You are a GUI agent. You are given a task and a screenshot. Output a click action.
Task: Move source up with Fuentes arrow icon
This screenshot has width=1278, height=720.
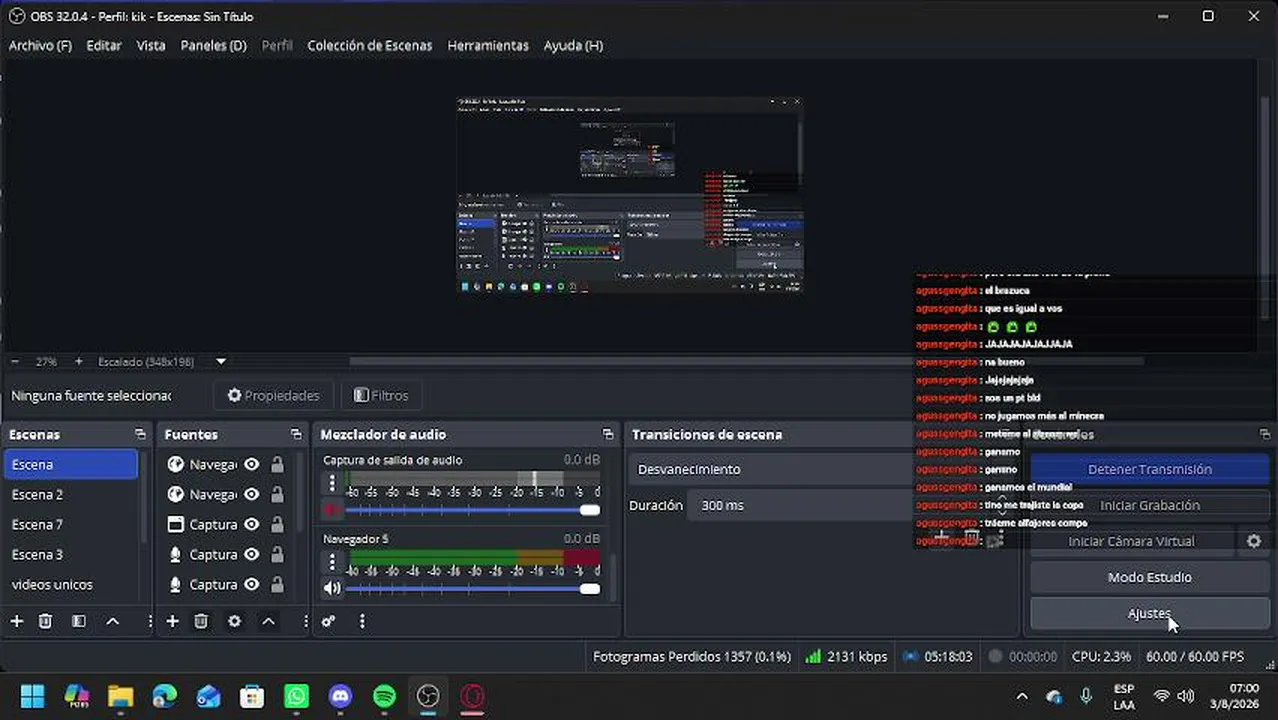pos(268,621)
